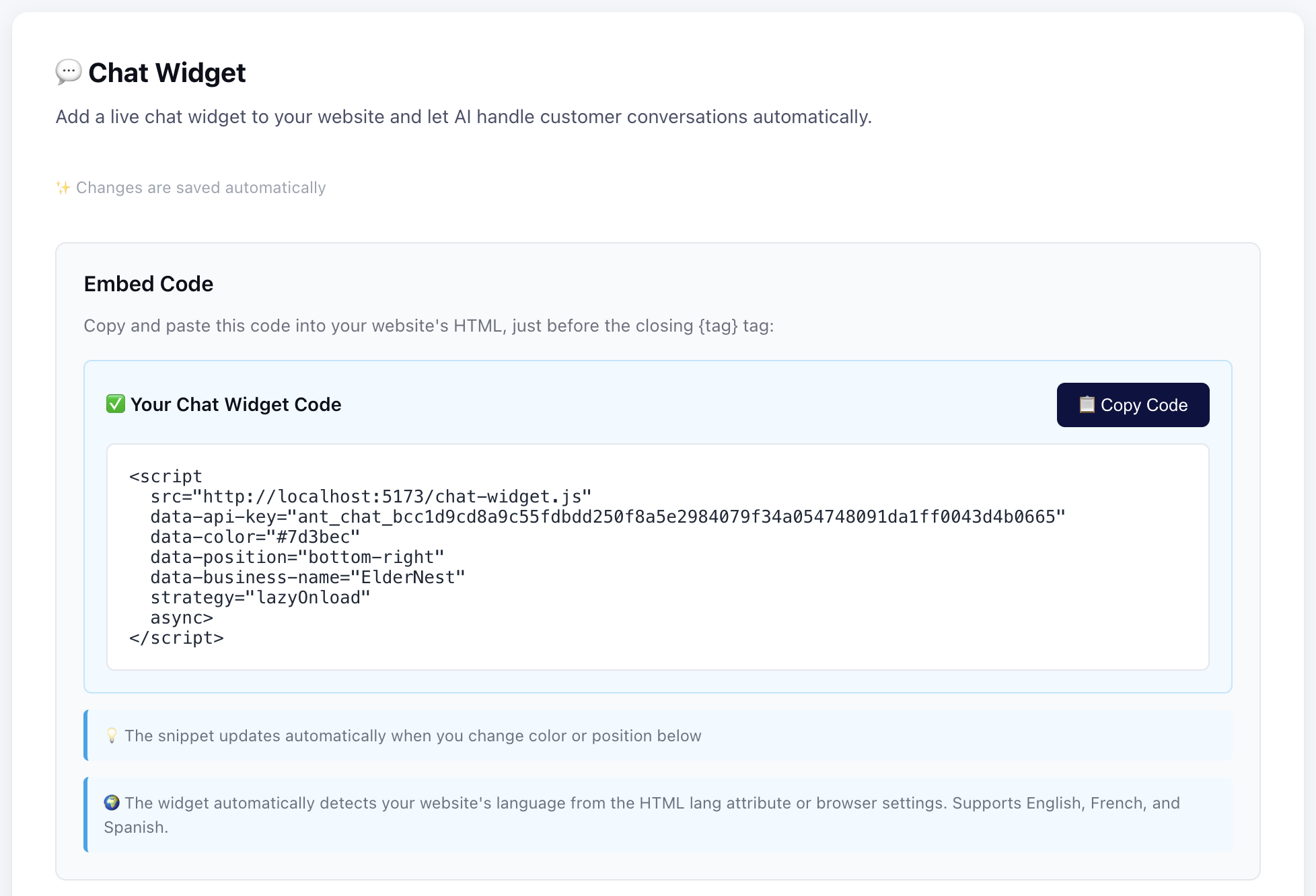Click the data-api-key line in the snippet
Screen dimensions: 1316x896
point(608,517)
